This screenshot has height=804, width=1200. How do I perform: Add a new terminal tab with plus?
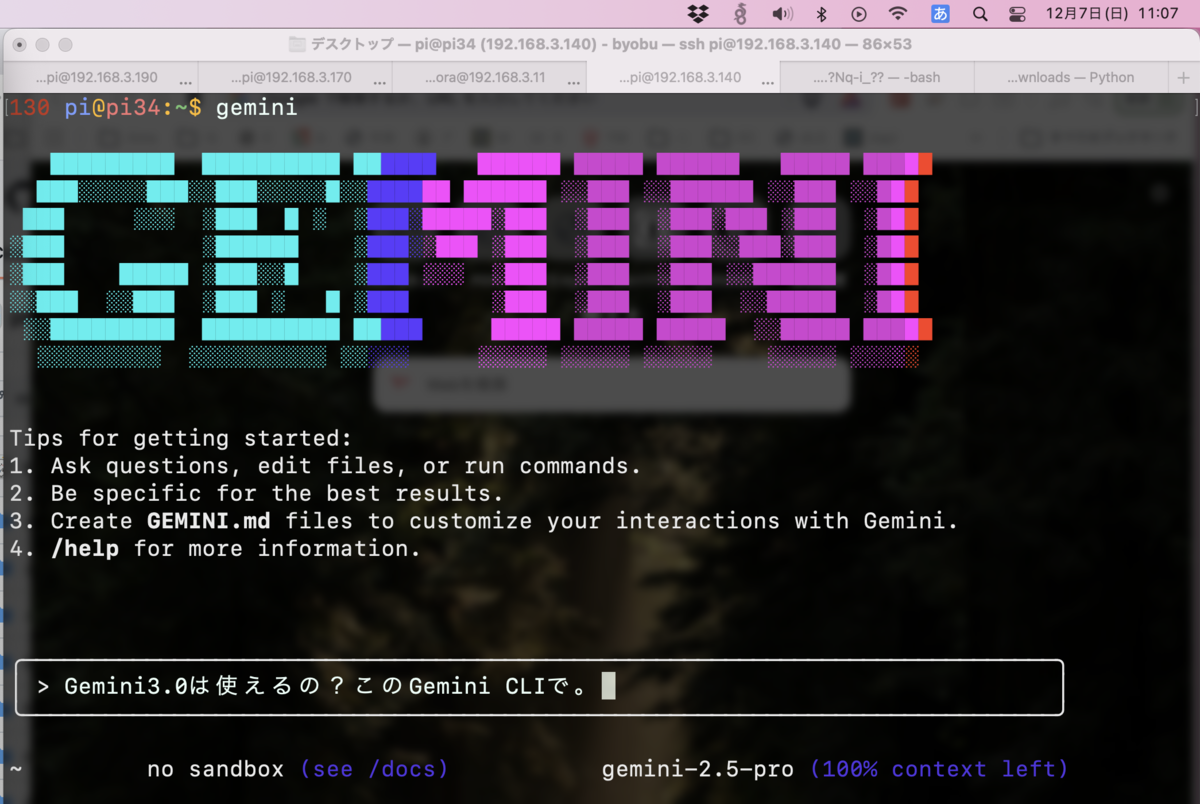1183,77
